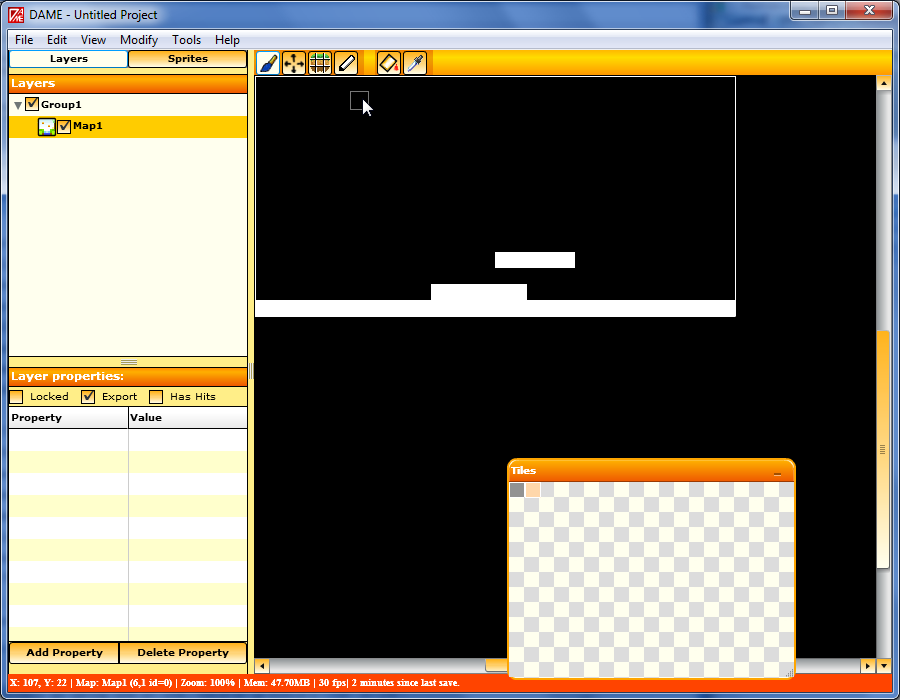Open the File menu
The image size is (900, 700).
[x=24, y=40]
